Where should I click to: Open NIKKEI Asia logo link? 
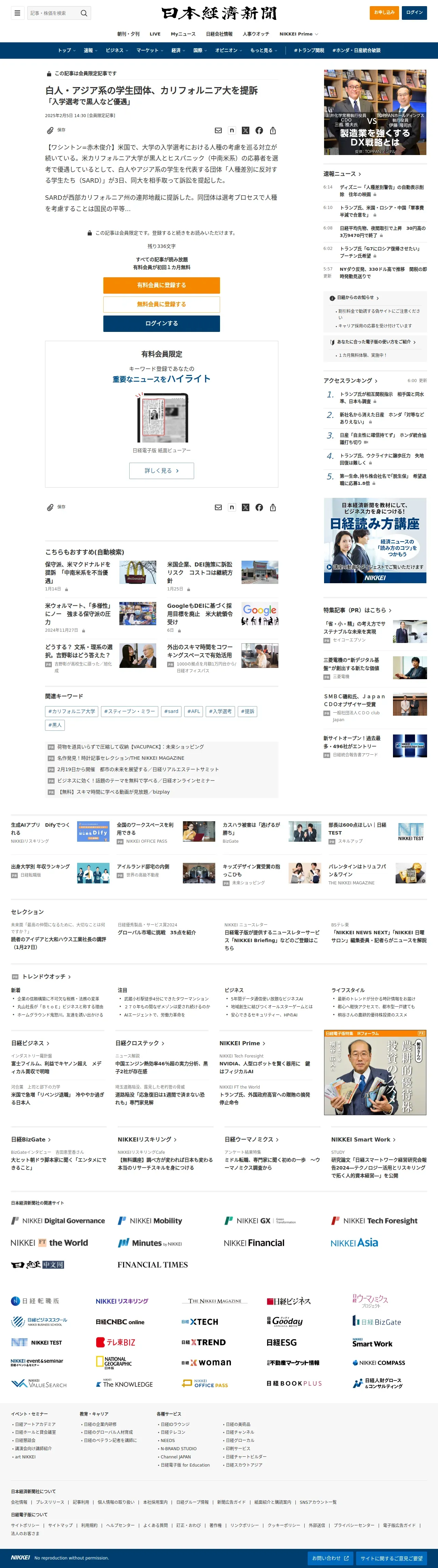pos(354,1242)
